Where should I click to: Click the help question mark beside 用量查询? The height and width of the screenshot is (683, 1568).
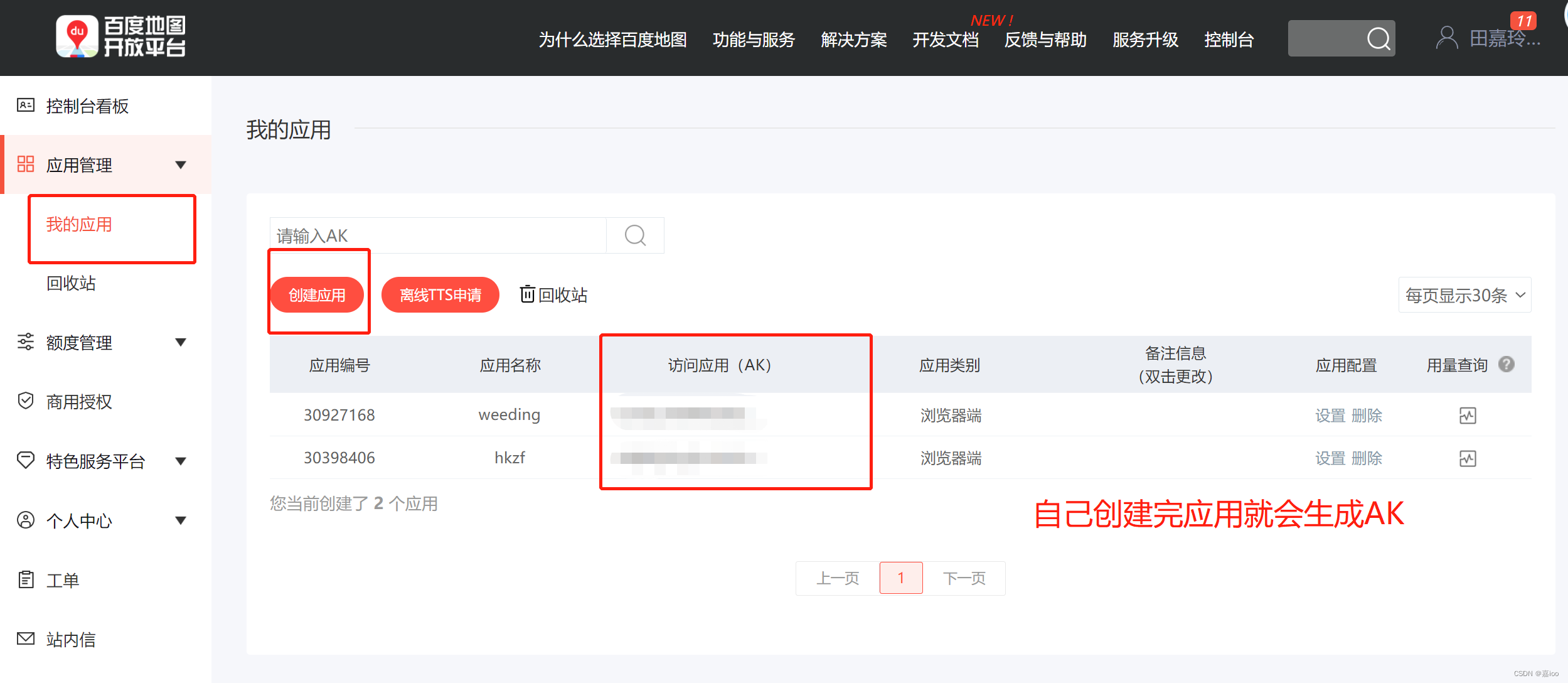[1506, 364]
